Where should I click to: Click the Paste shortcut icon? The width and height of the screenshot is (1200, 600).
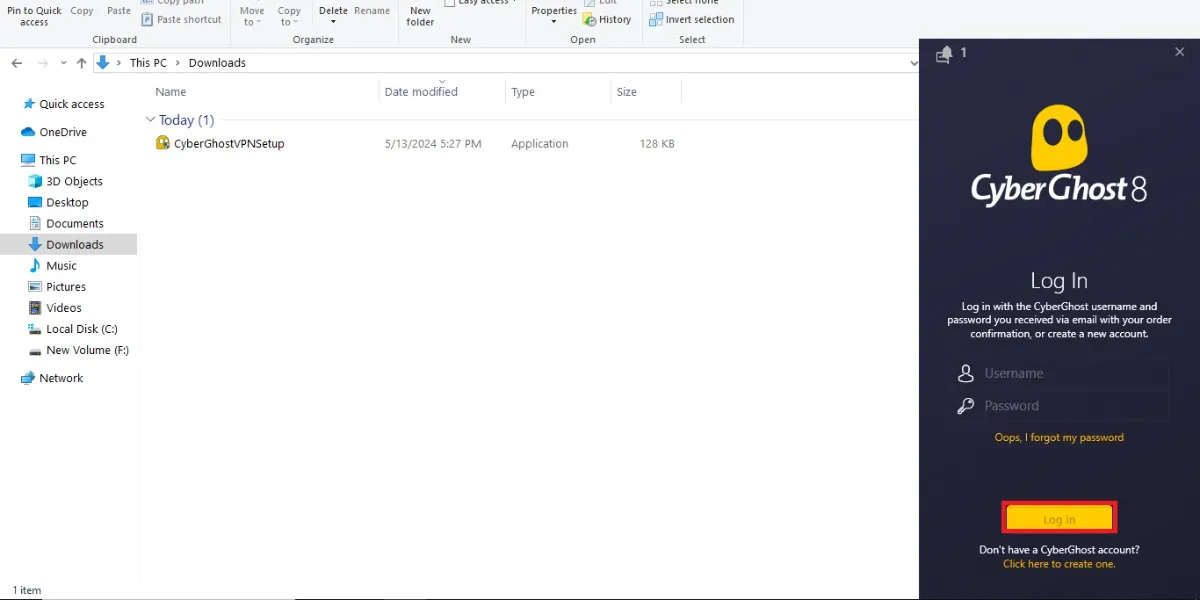147,19
